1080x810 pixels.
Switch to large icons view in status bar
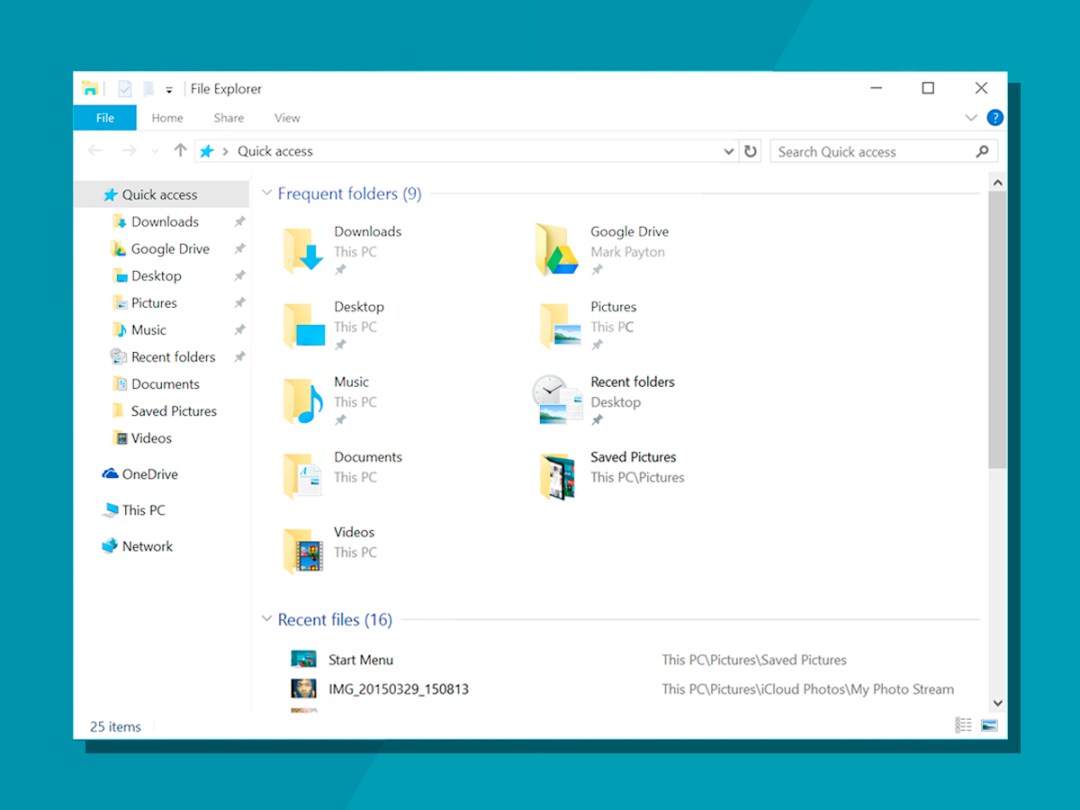(x=989, y=725)
